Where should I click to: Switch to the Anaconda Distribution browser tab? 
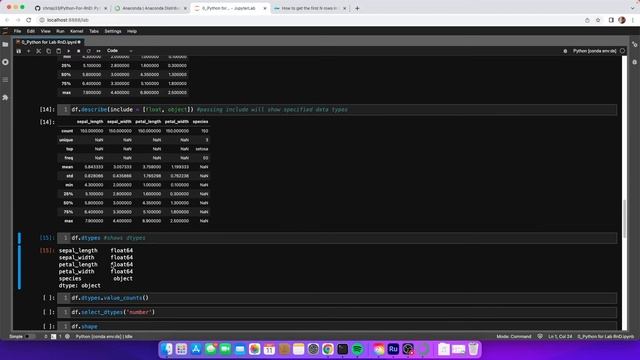point(150,8)
